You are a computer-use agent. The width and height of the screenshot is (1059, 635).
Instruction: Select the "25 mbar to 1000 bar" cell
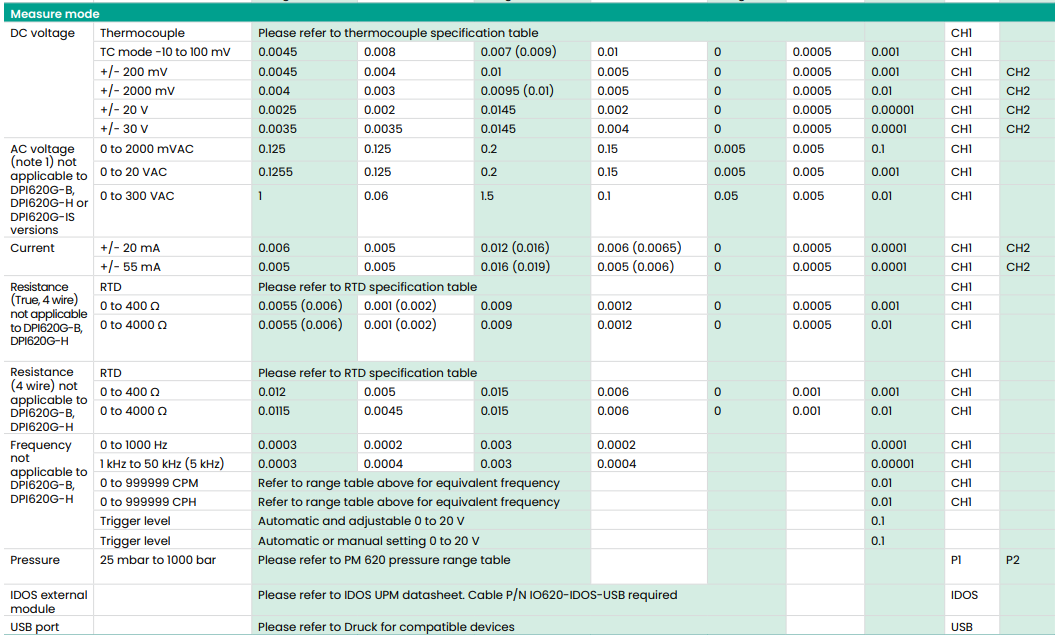158,560
